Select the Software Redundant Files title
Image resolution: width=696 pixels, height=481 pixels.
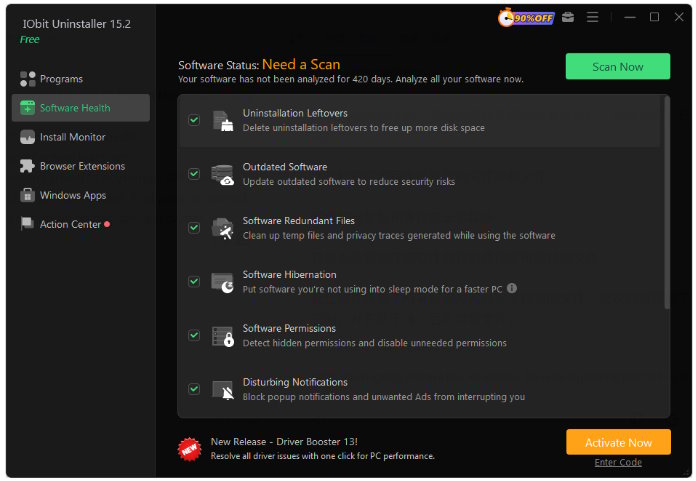(x=298, y=221)
